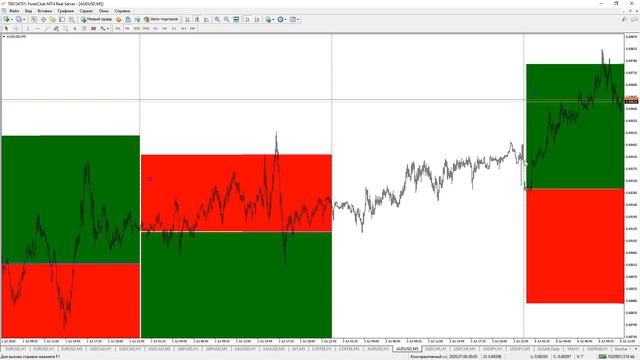This screenshot has width=640, height=360.
Task: Expand the Profiles dropdown arrow
Action: [24, 19]
